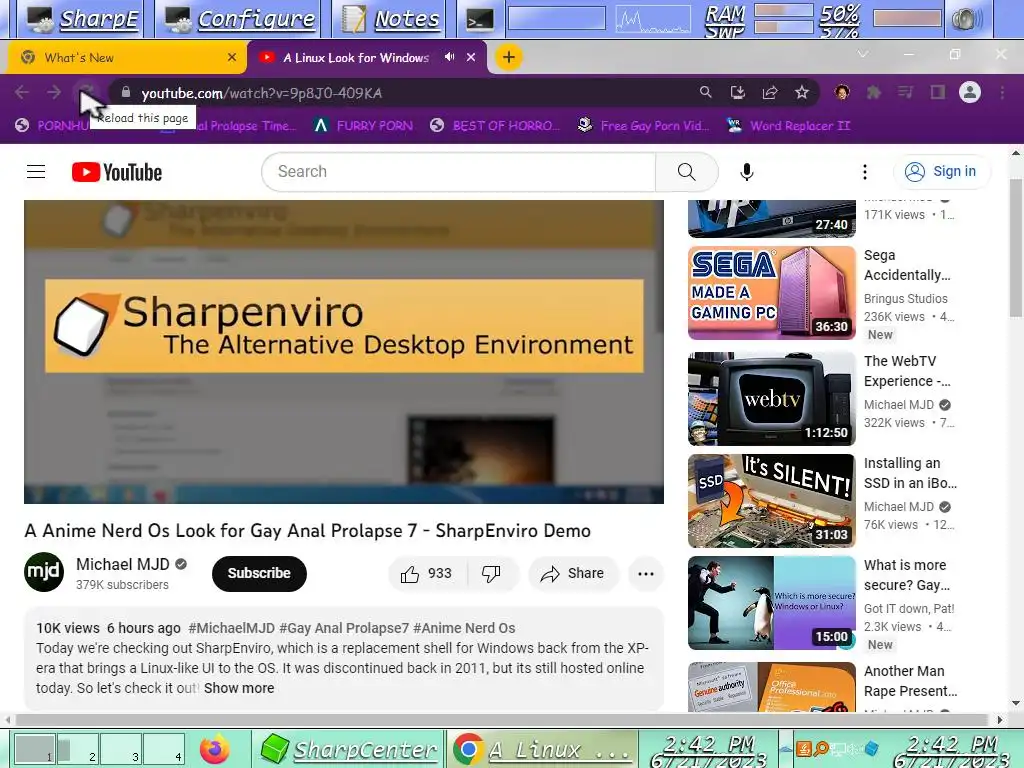1024x768 pixels.
Task: Select the A Linux Look for Windows tab
Action: [355, 57]
